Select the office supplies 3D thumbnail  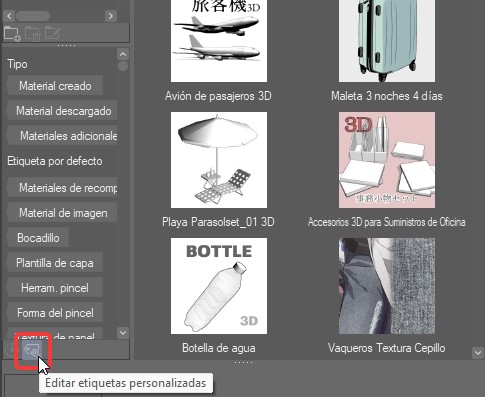coord(387,160)
